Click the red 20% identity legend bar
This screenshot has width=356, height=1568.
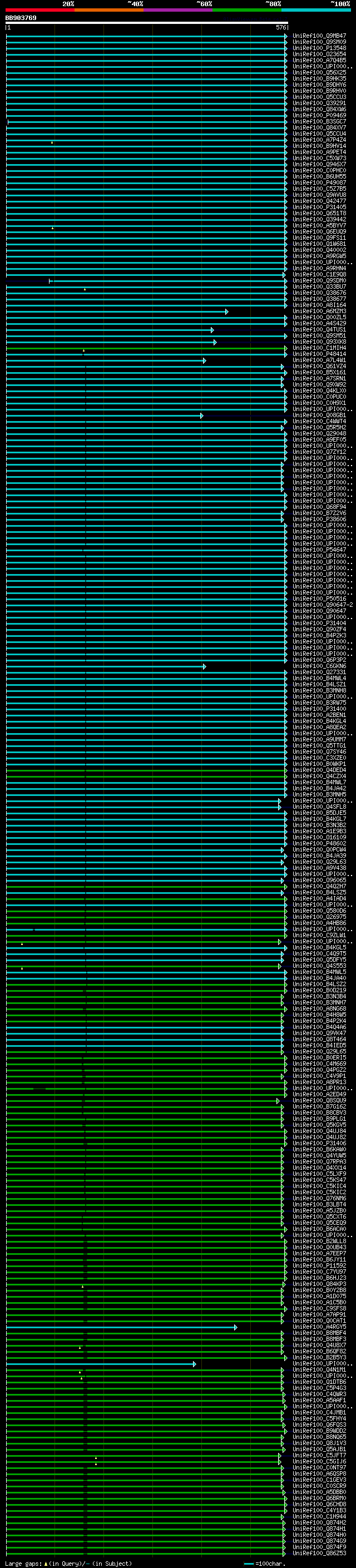coord(40,10)
